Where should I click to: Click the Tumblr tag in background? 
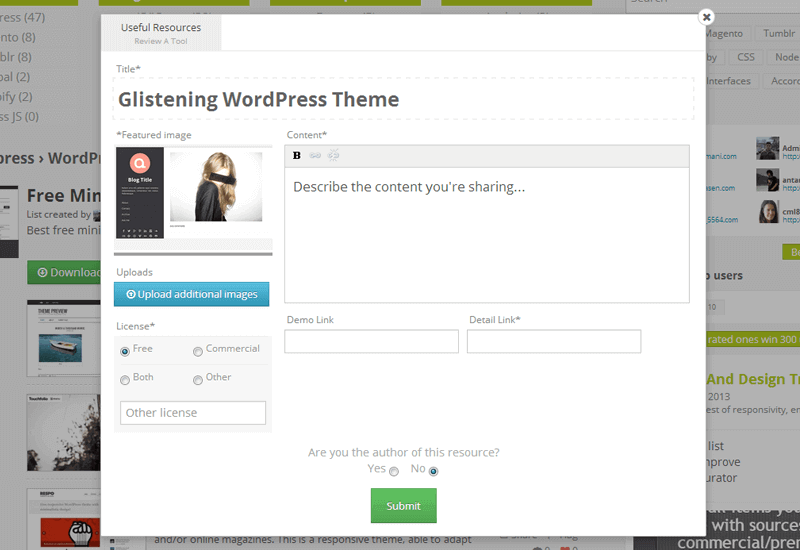pos(779,34)
